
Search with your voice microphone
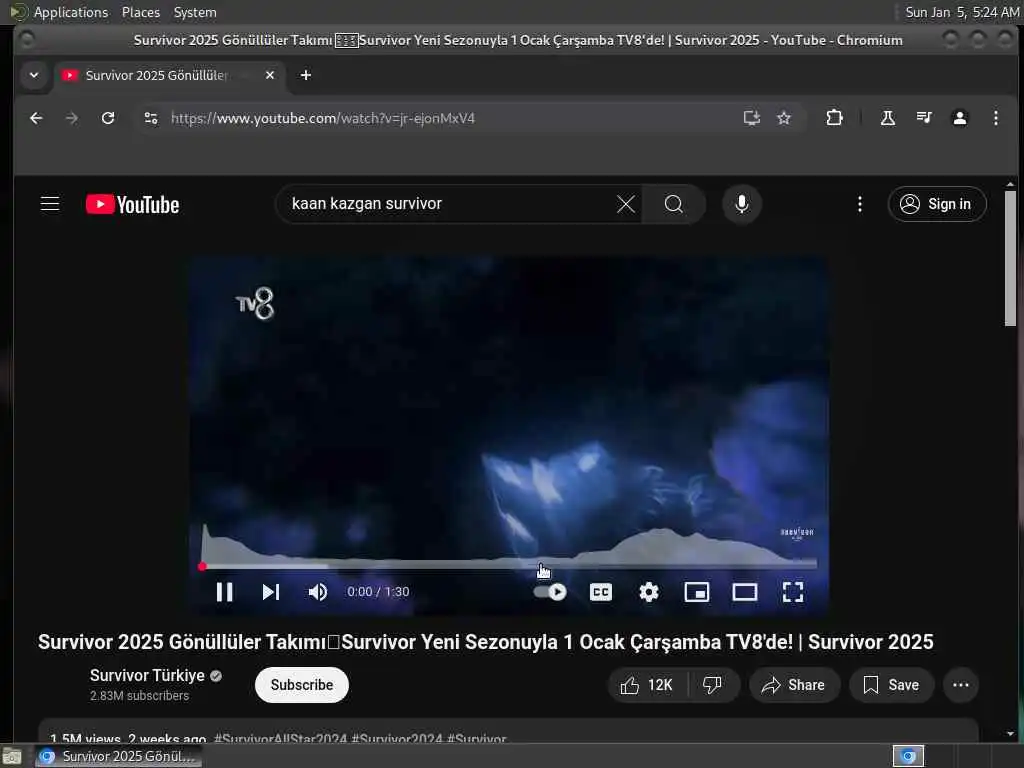click(741, 204)
